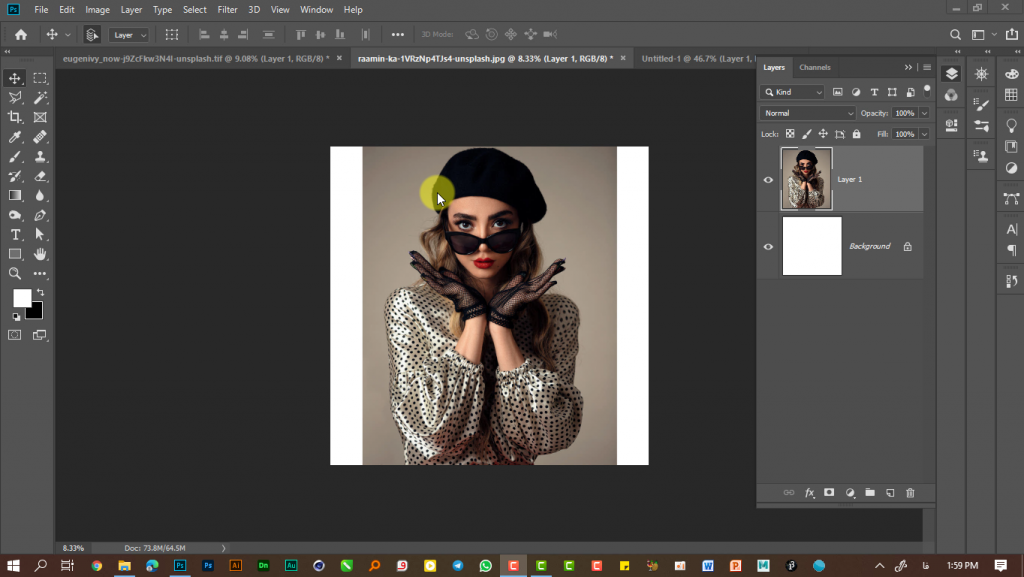The height and width of the screenshot is (577, 1024).
Task: Select the Pen tool
Action: pos(40,215)
